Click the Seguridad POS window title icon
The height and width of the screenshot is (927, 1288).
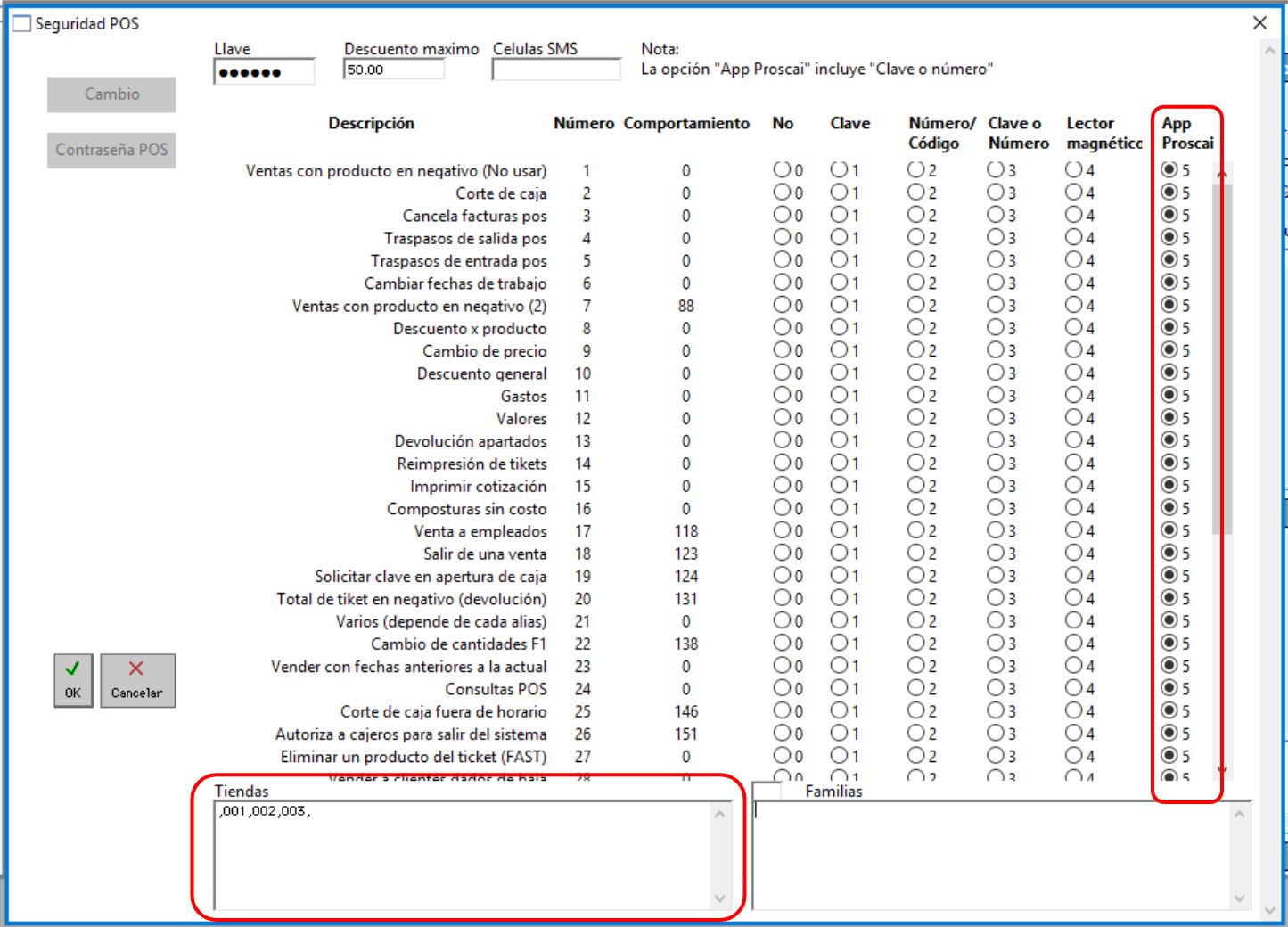[x=21, y=24]
